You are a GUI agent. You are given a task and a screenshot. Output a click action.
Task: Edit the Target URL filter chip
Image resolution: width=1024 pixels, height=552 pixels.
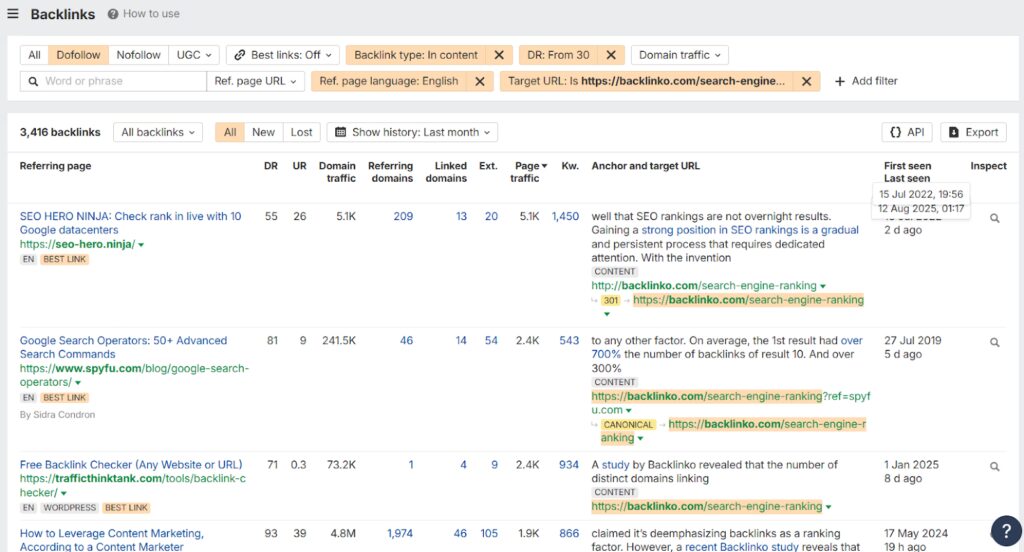pyautogui.click(x=647, y=81)
